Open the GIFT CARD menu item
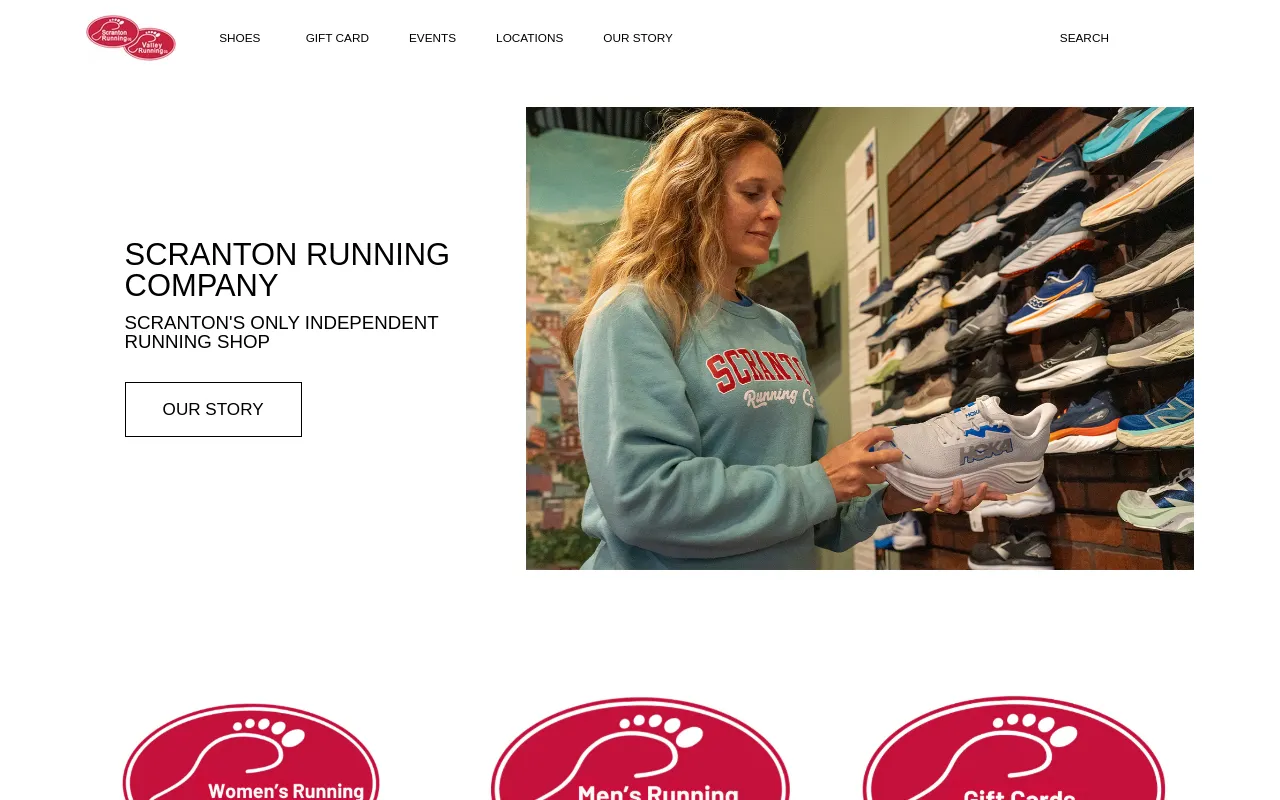Screen dimensions: 1280x800 (337, 38)
